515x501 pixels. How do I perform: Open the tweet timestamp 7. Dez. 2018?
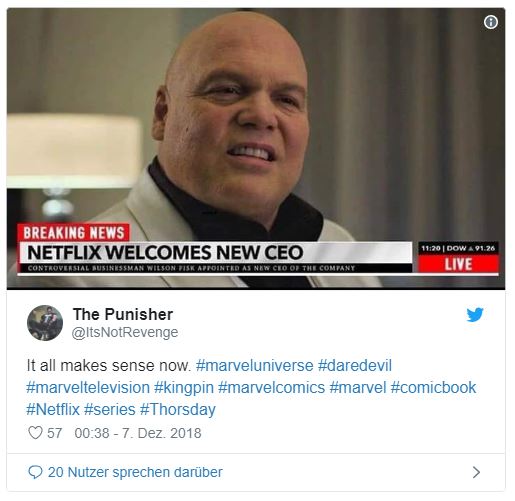pyautogui.click(x=138, y=433)
